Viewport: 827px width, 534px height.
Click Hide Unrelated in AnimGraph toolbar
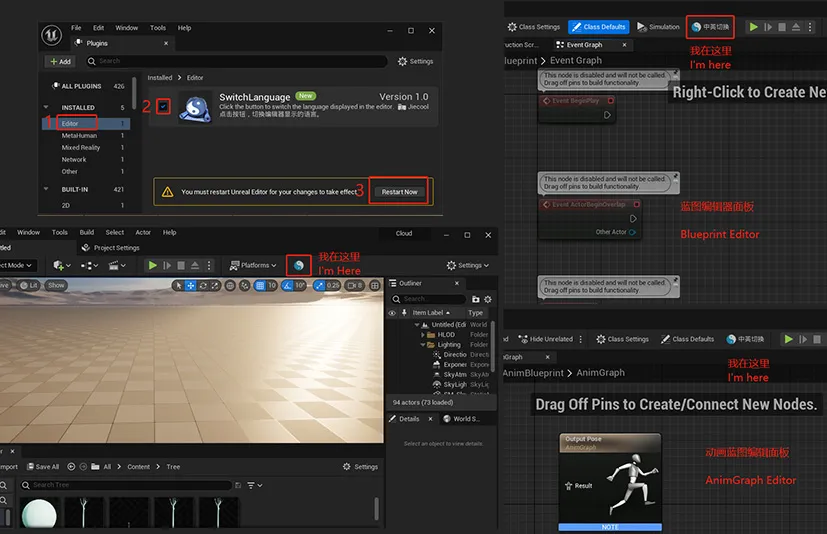pyautogui.click(x=546, y=339)
